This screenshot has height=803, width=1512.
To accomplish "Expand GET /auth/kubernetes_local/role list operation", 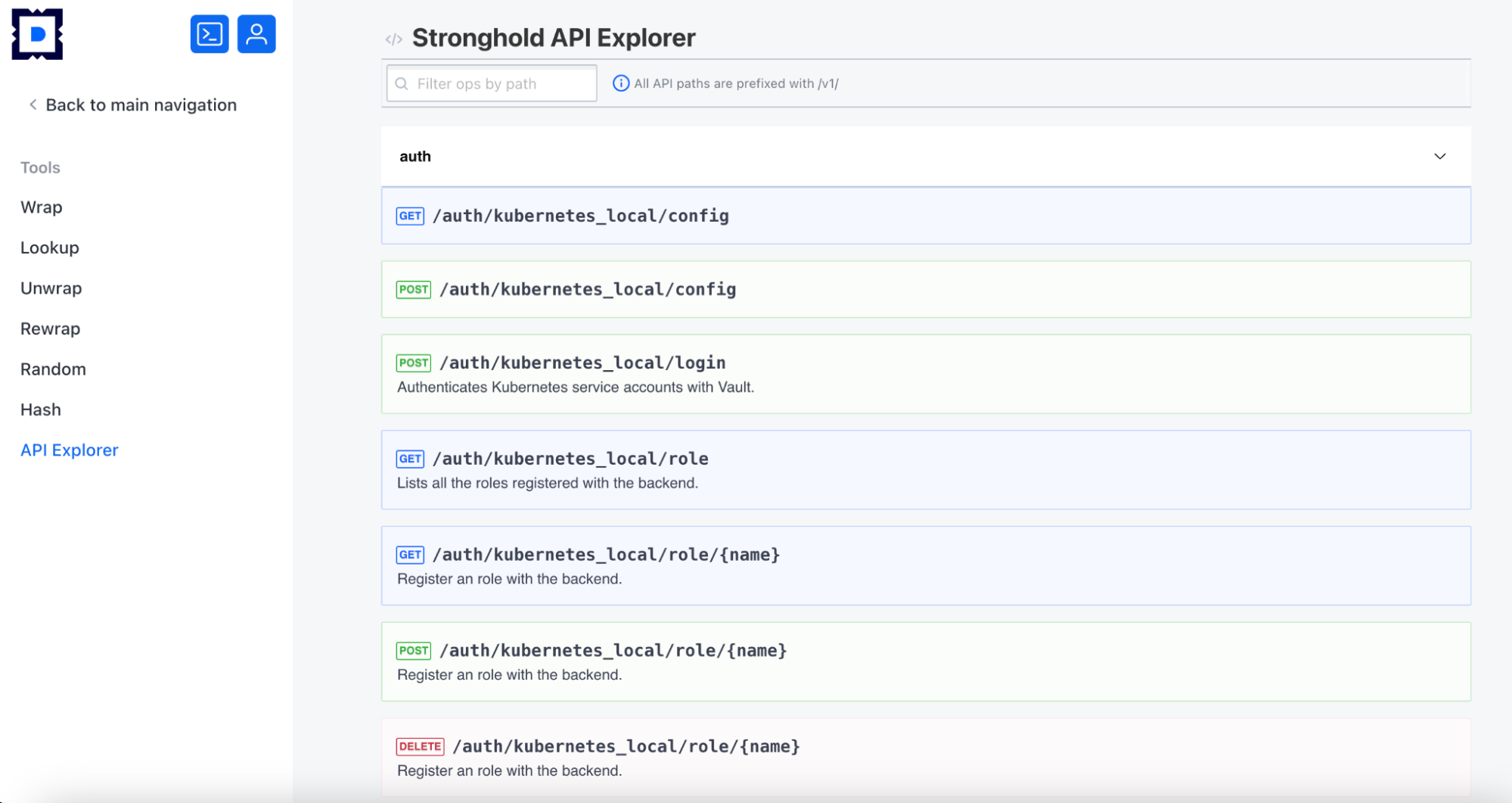I will pyautogui.click(x=570, y=459).
